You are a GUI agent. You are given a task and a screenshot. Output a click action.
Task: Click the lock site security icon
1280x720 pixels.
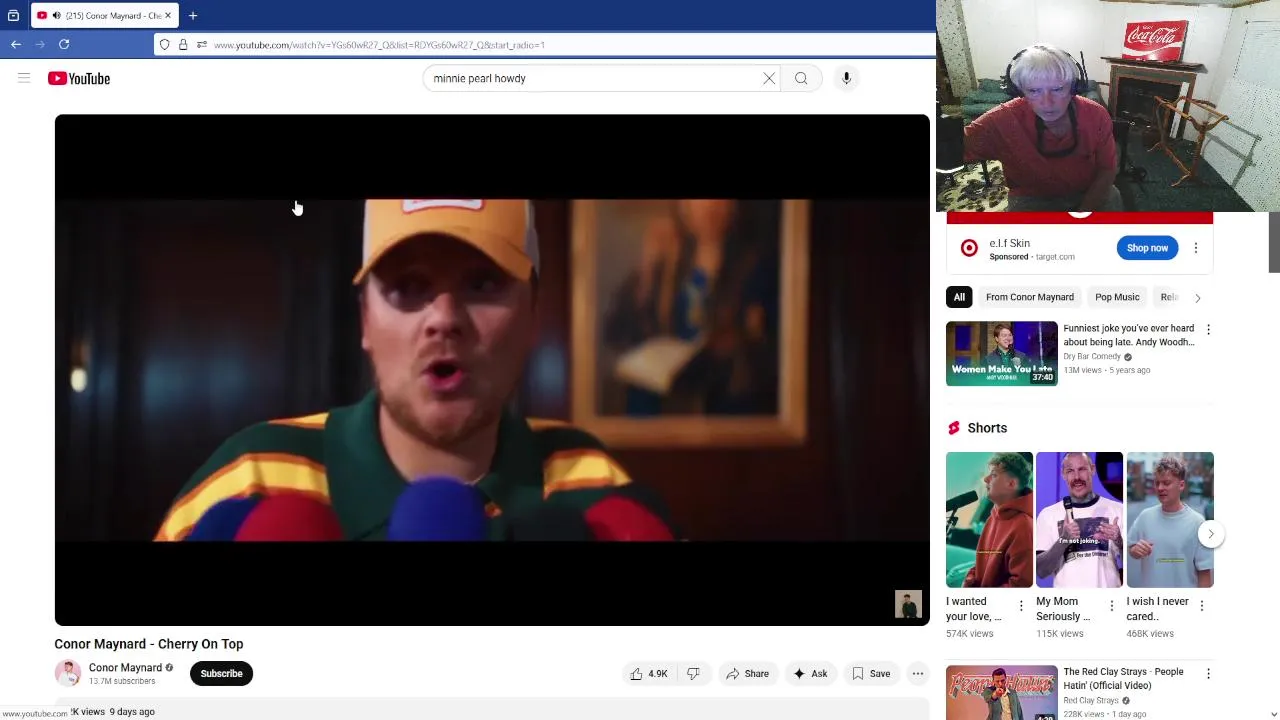(183, 44)
